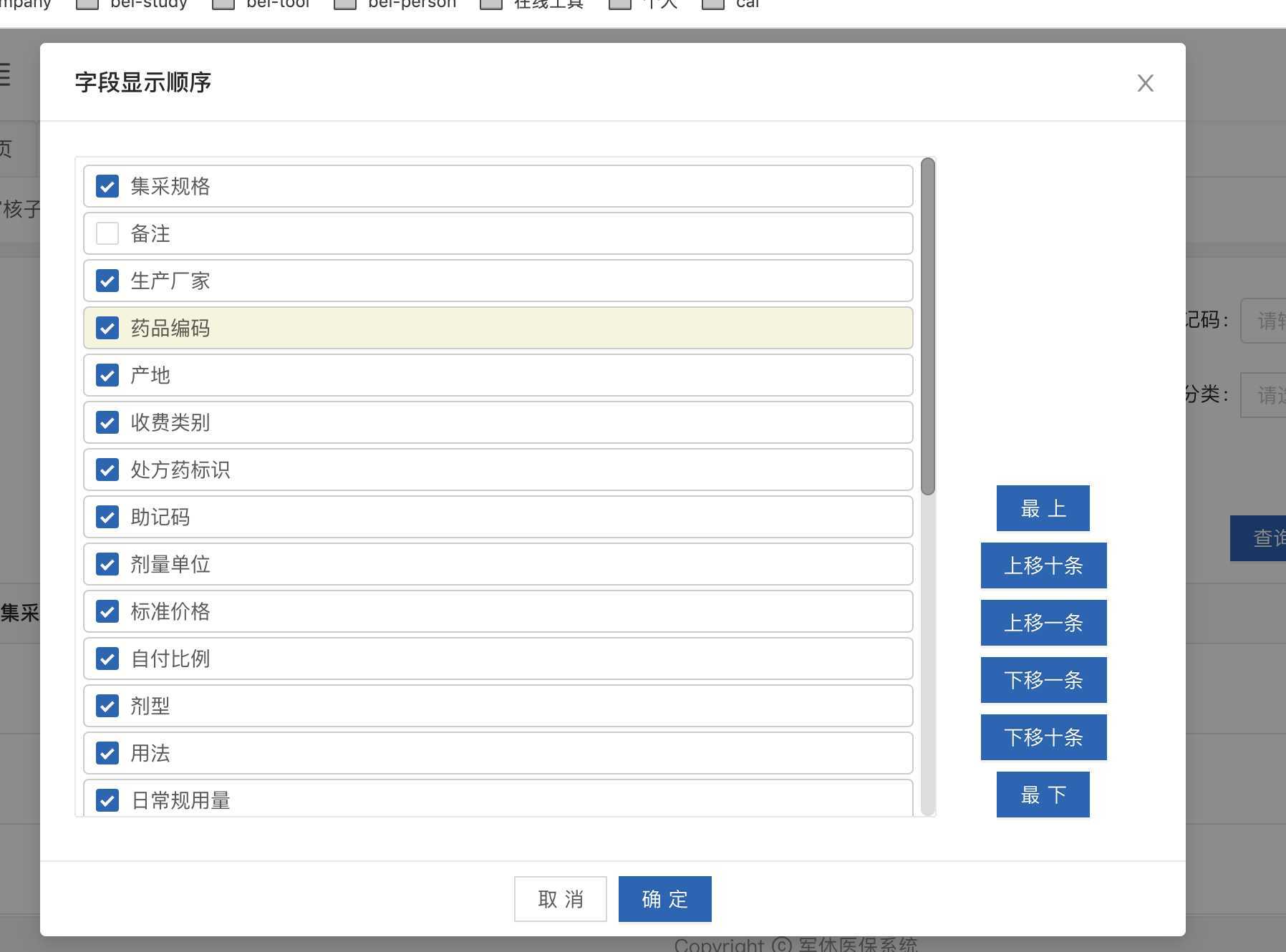Confirm field order with 确 定

665,899
